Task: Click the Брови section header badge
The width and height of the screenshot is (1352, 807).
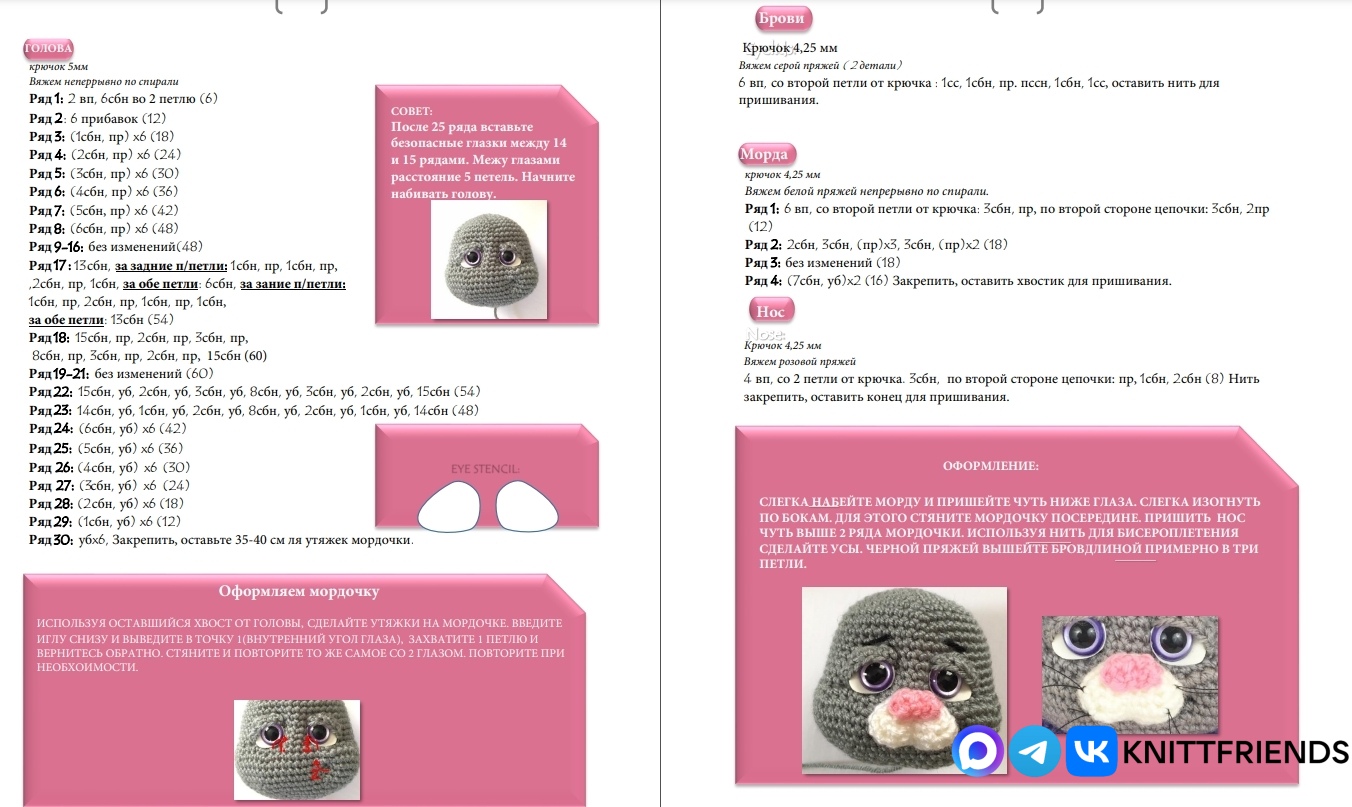Action: pos(782,18)
